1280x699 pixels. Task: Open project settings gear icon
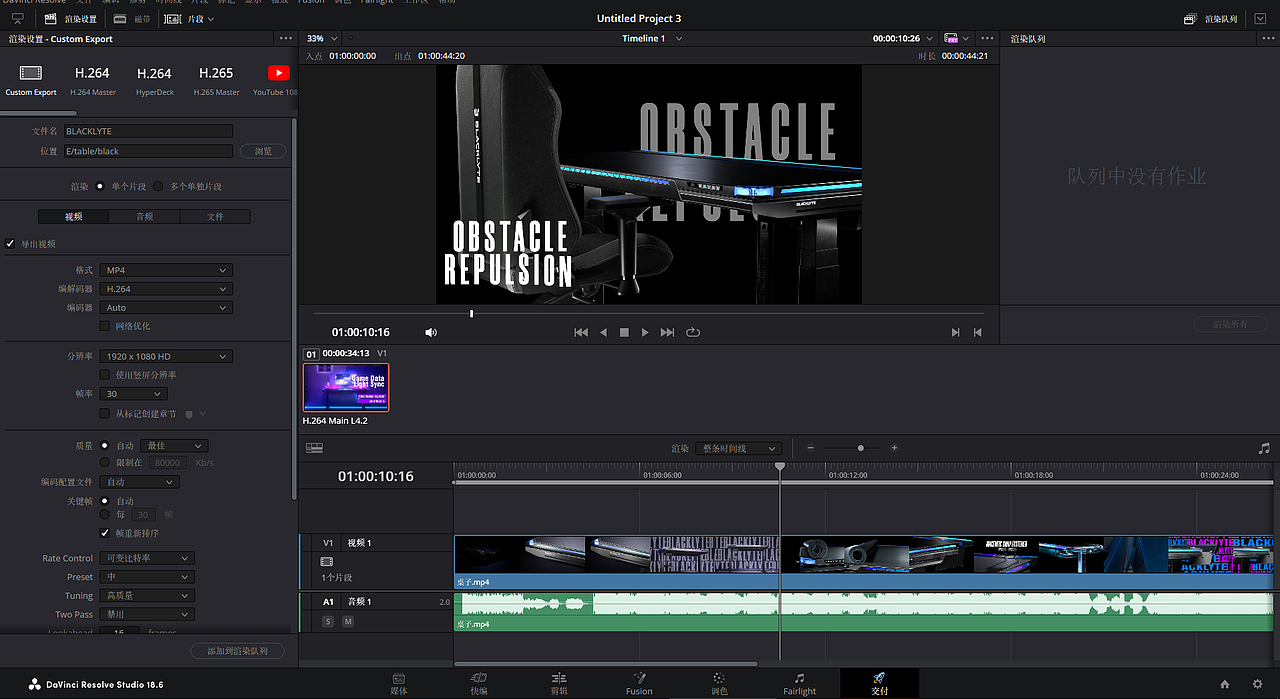[1257, 684]
